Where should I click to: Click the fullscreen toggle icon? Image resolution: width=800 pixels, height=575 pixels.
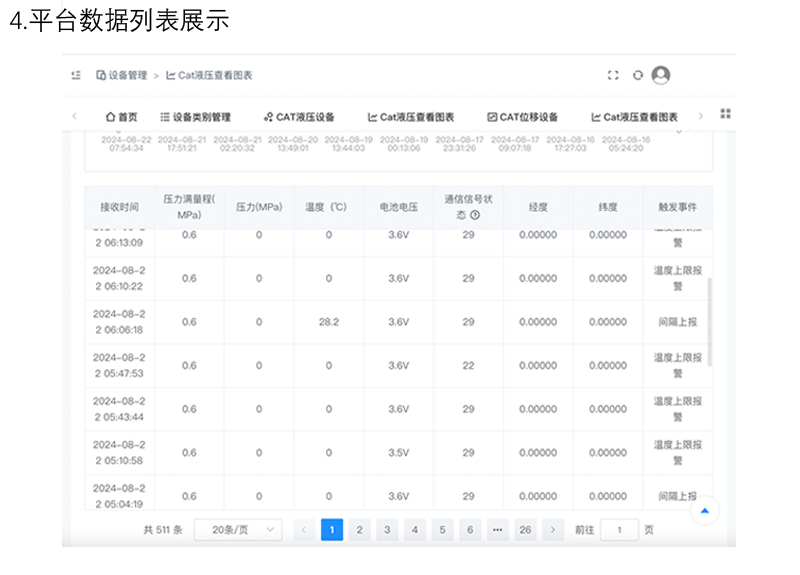click(x=614, y=75)
